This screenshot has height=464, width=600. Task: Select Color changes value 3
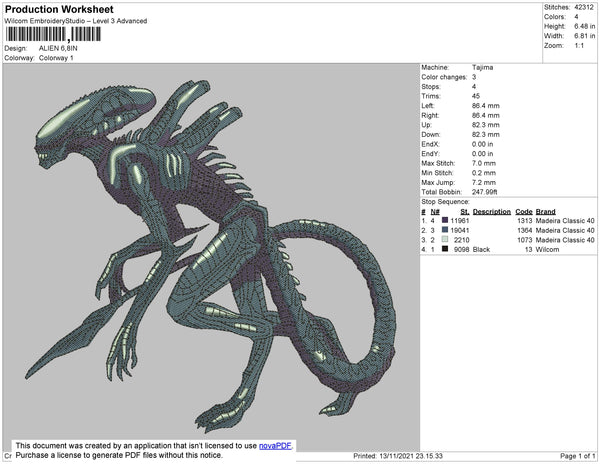[474, 77]
